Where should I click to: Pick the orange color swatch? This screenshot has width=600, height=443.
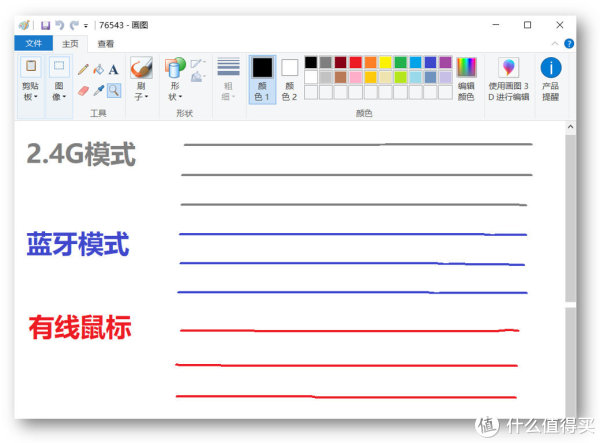point(370,62)
